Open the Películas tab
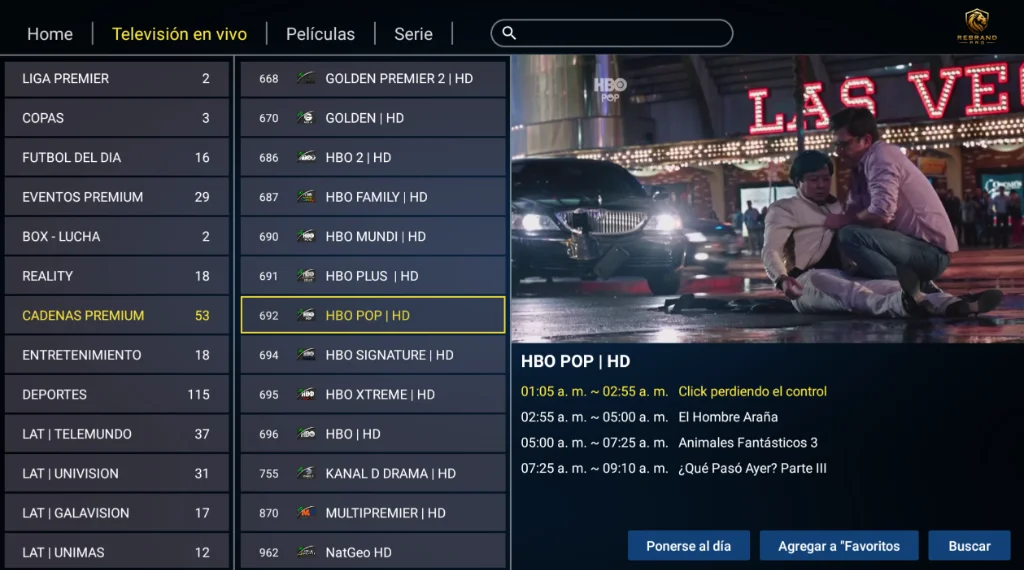Viewport: 1024px width, 570px height. pos(320,34)
